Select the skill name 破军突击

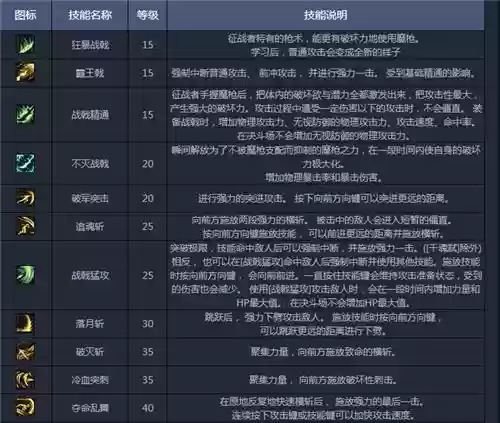tap(90, 198)
